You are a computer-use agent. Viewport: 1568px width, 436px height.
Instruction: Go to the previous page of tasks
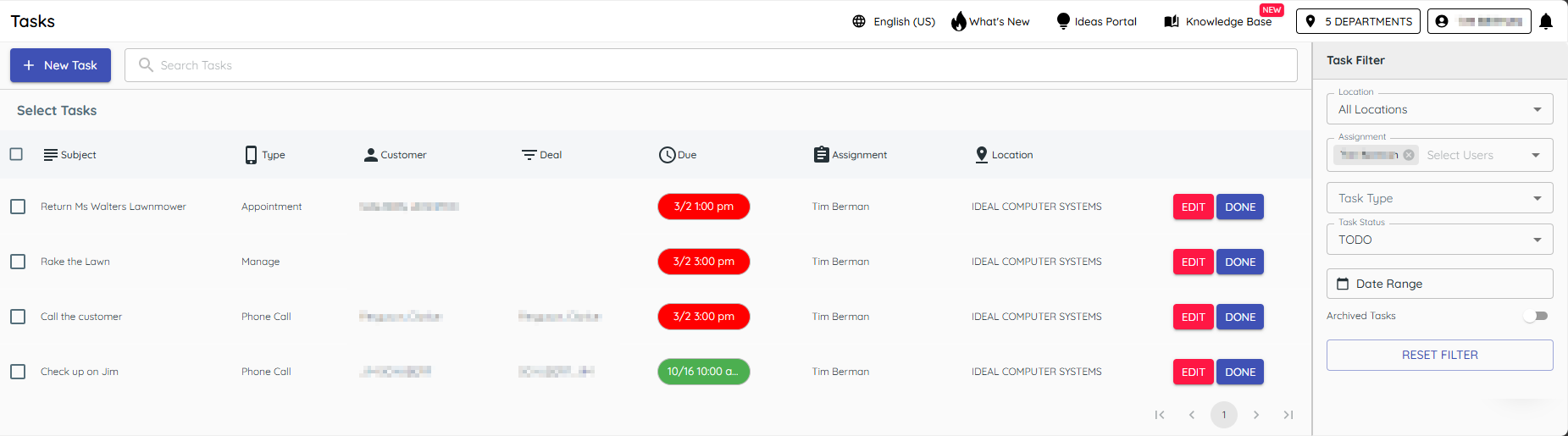coord(1192,415)
